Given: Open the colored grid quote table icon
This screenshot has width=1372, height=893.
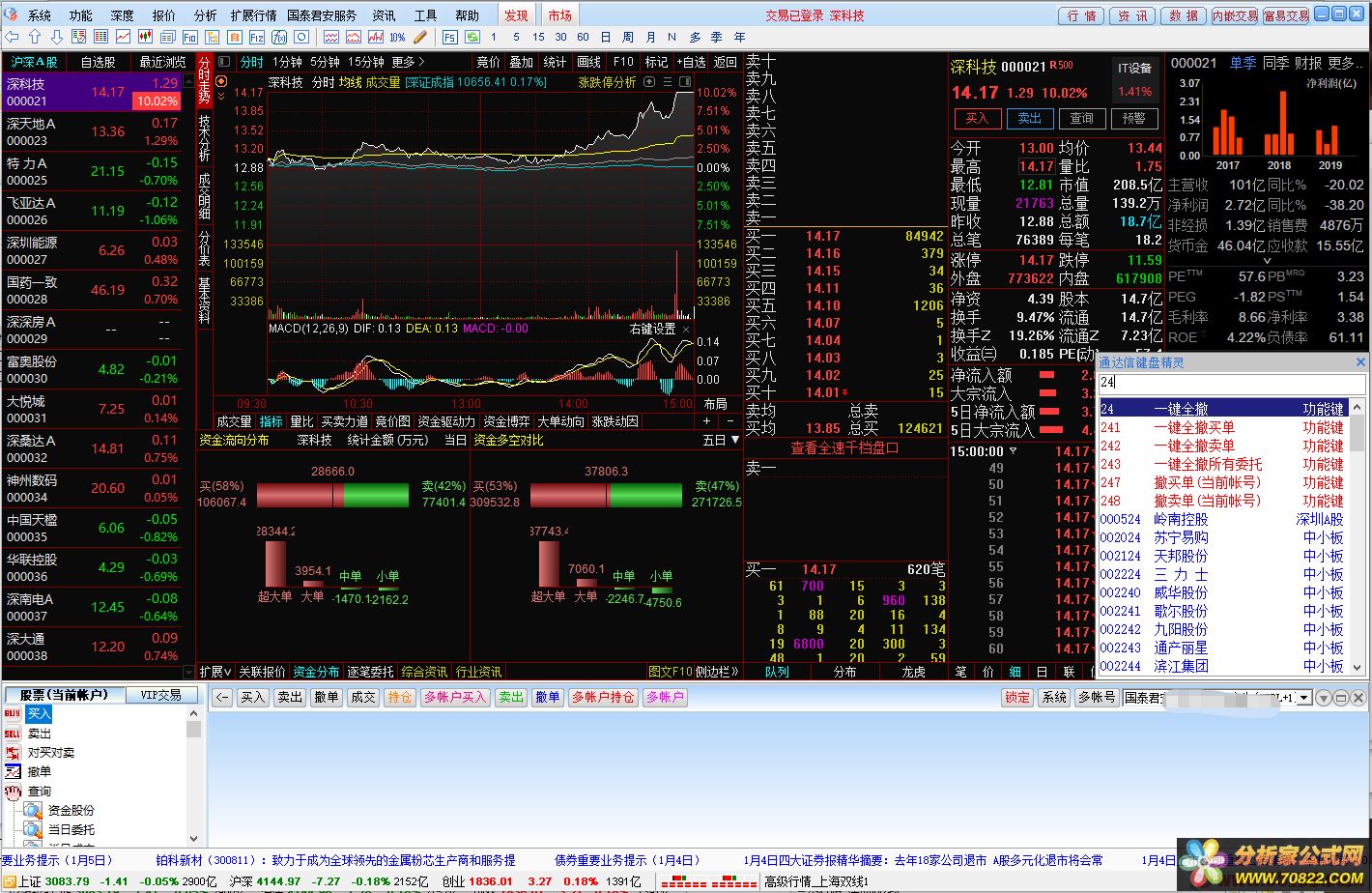Looking at the screenshot, I should [101, 37].
